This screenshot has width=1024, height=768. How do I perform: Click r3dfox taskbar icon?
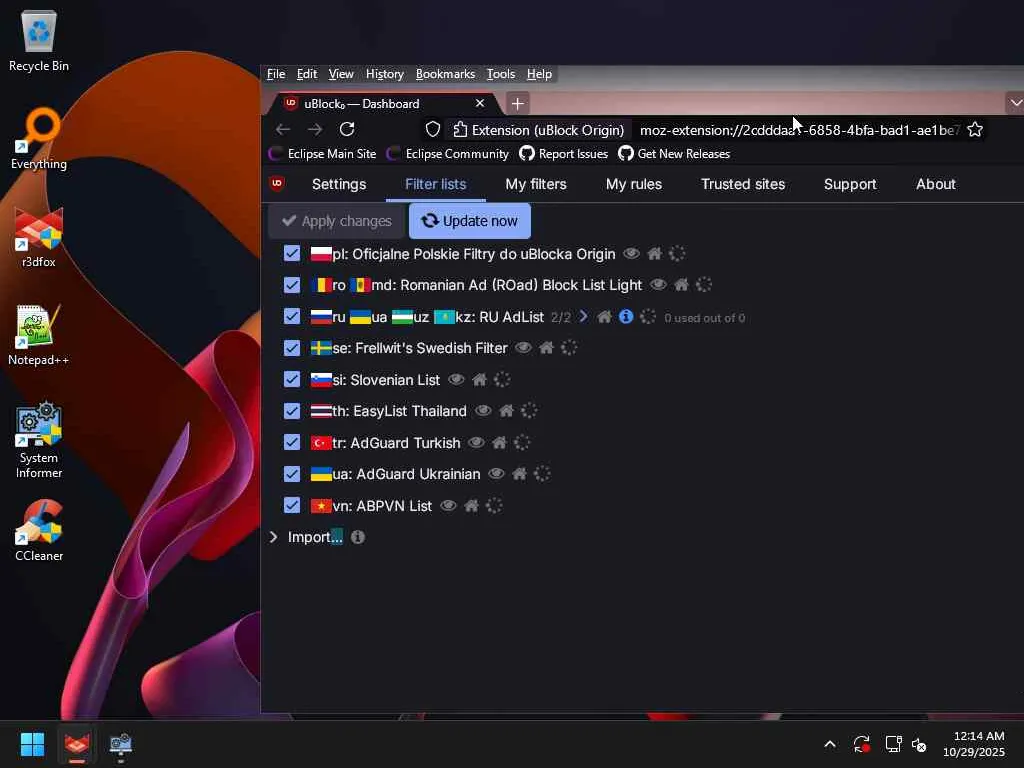pos(77,744)
